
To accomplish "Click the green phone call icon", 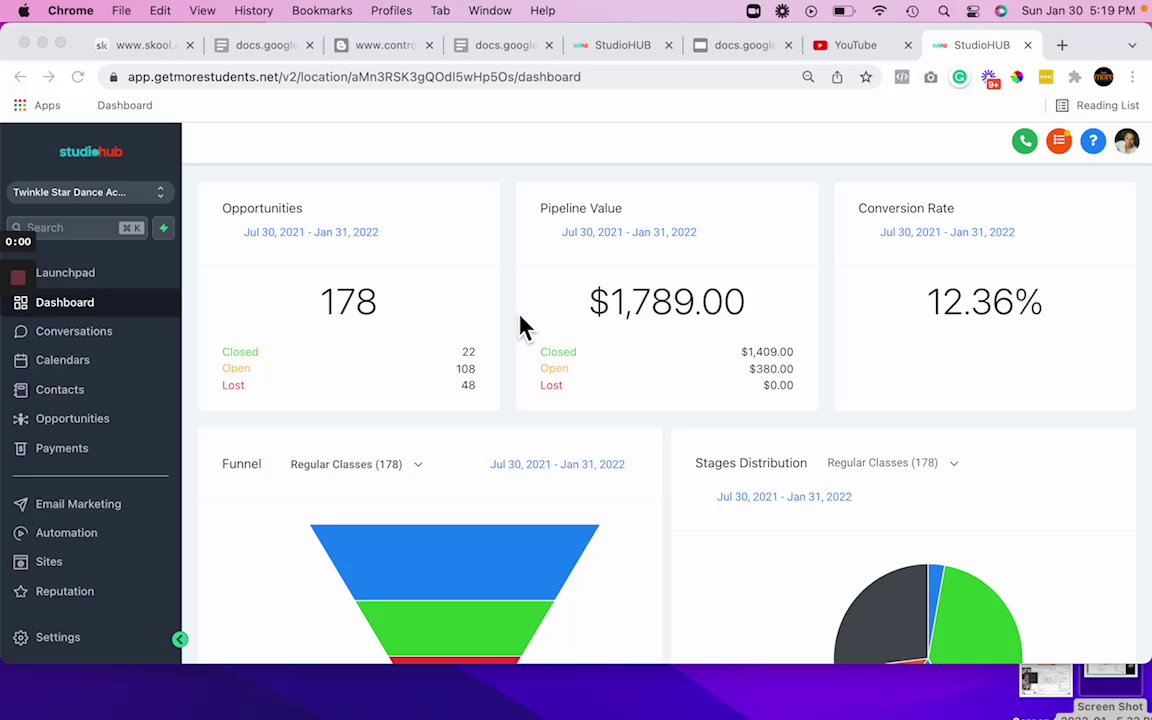I will [x=1024, y=141].
